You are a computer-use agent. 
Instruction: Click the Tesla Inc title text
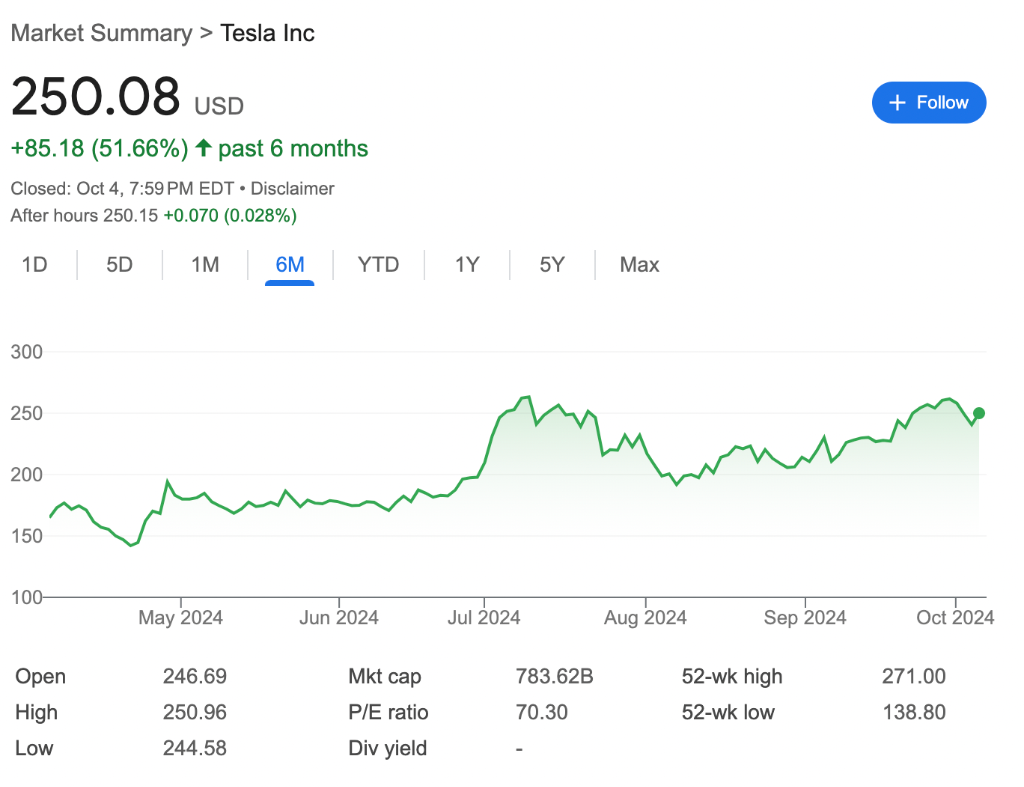click(x=267, y=33)
